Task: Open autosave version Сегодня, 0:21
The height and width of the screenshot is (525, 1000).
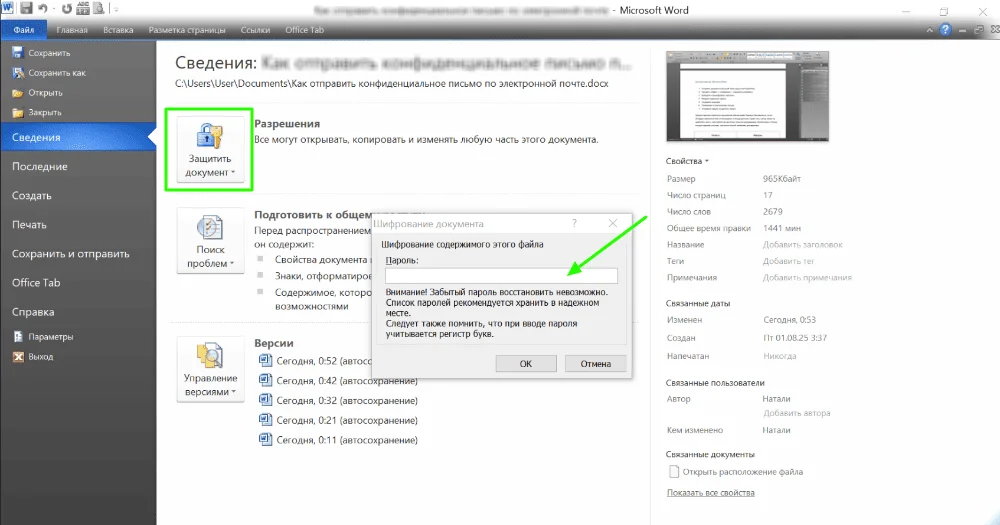Action: click(338, 420)
